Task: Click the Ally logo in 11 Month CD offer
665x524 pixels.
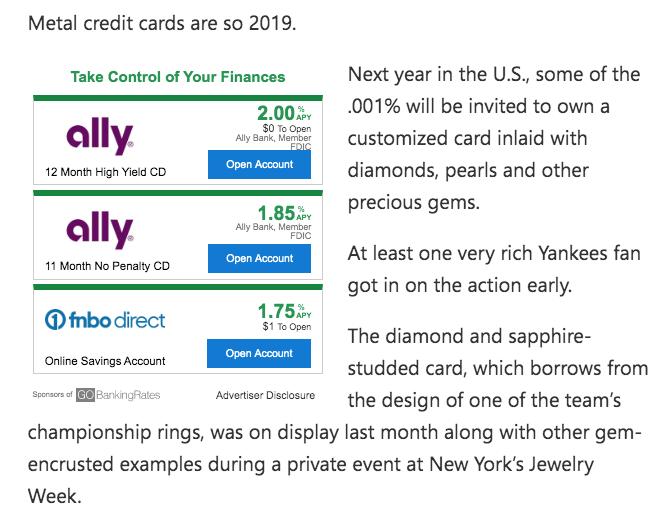Action: click(100, 230)
